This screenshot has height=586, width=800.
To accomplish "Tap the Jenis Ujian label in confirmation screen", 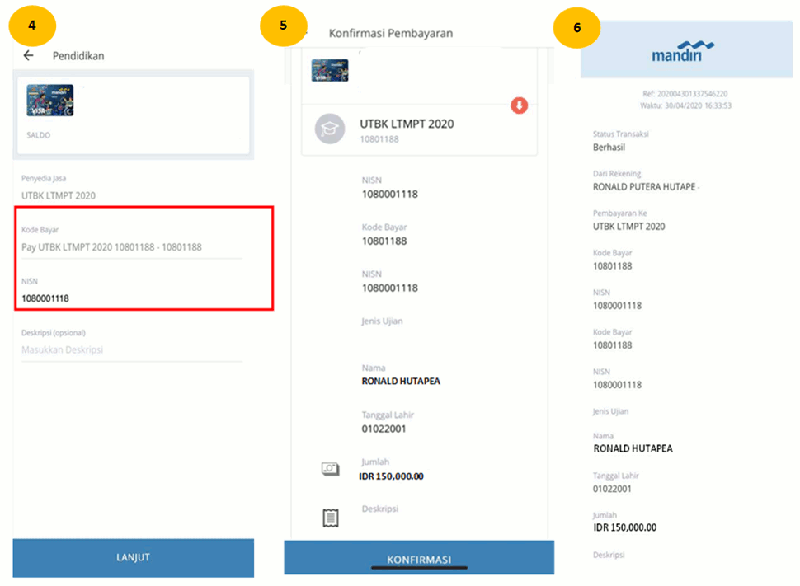I will (x=382, y=321).
